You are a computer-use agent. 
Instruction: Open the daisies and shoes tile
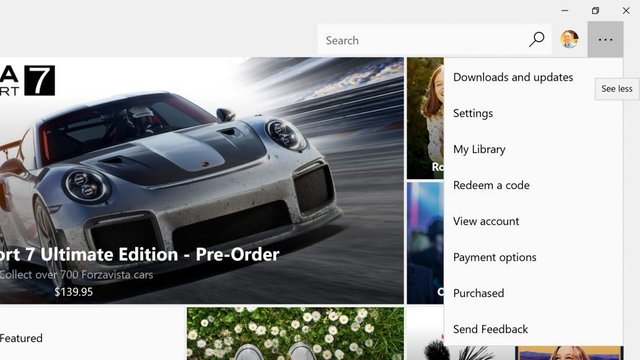pyautogui.click(x=295, y=333)
